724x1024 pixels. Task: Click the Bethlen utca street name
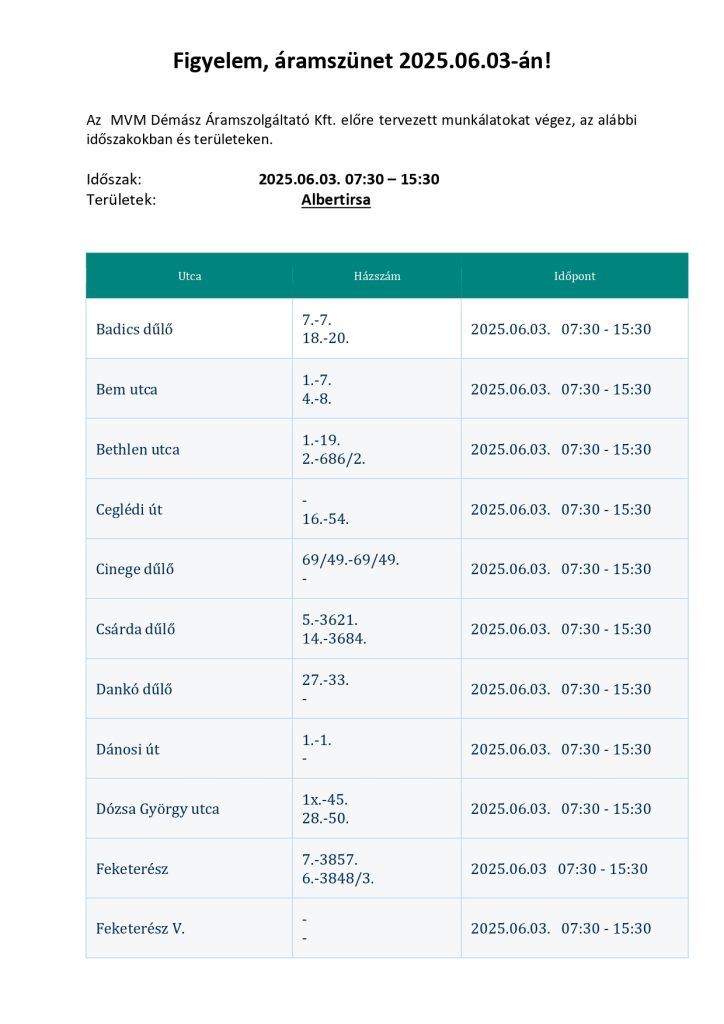[x=138, y=449]
